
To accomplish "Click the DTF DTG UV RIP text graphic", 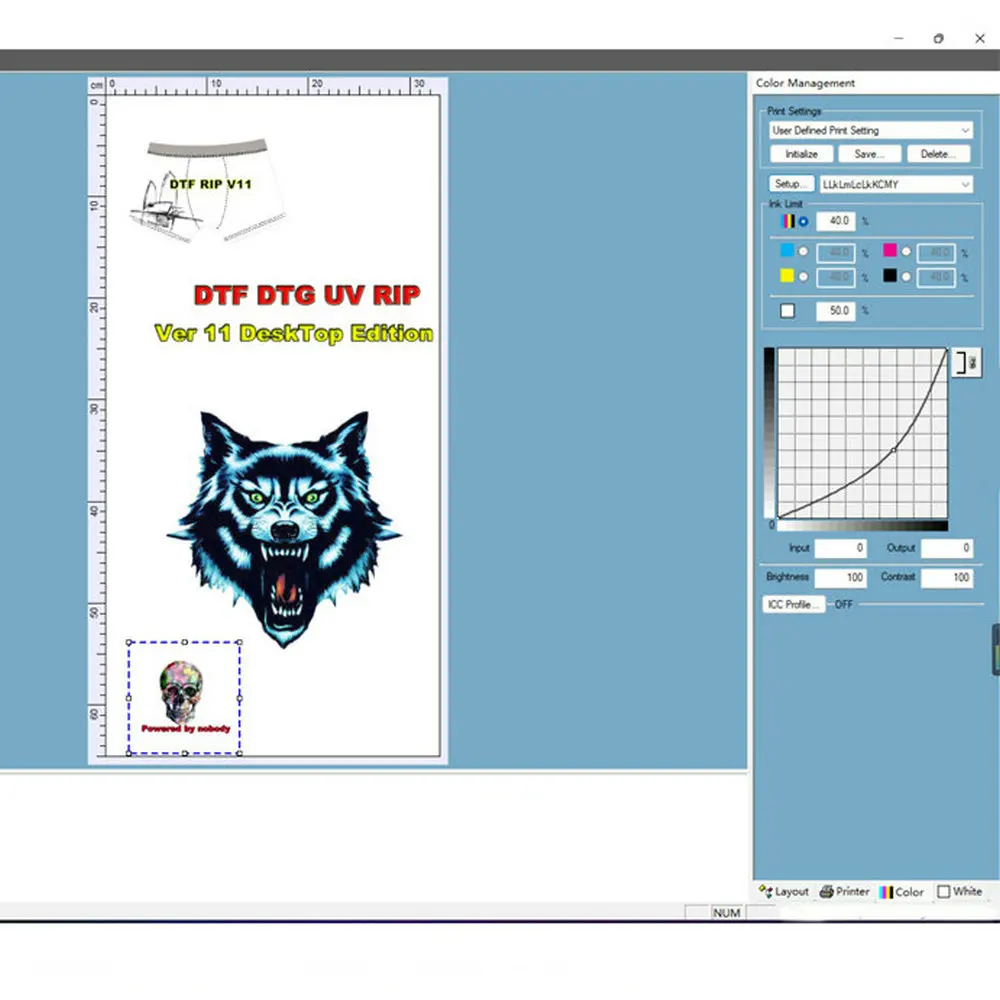I will pyautogui.click(x=307, y=295).
